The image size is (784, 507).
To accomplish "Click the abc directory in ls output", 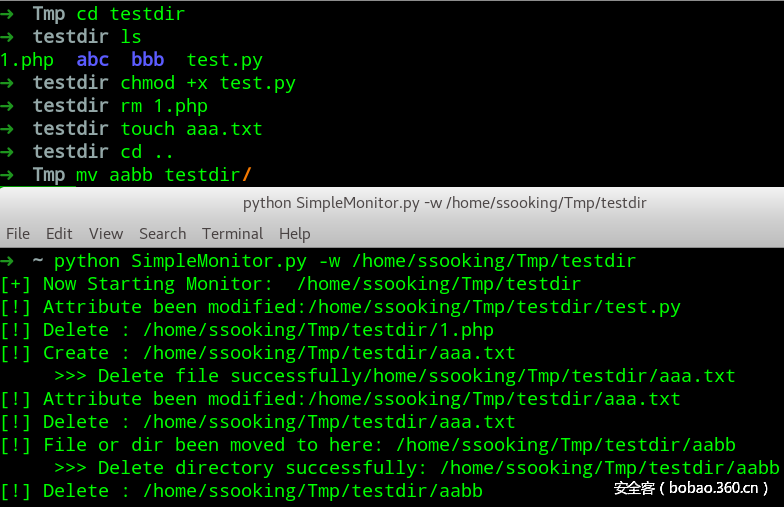I will [x=93, y=60].
